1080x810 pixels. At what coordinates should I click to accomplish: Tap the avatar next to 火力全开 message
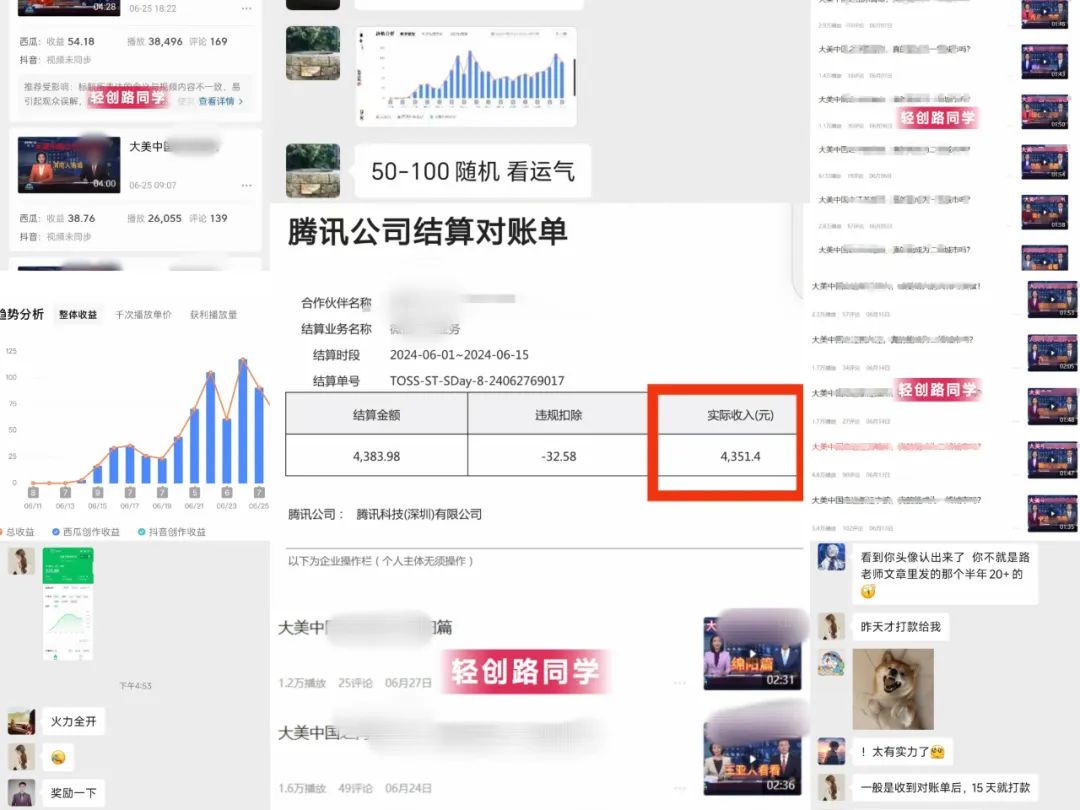point(21,721)
